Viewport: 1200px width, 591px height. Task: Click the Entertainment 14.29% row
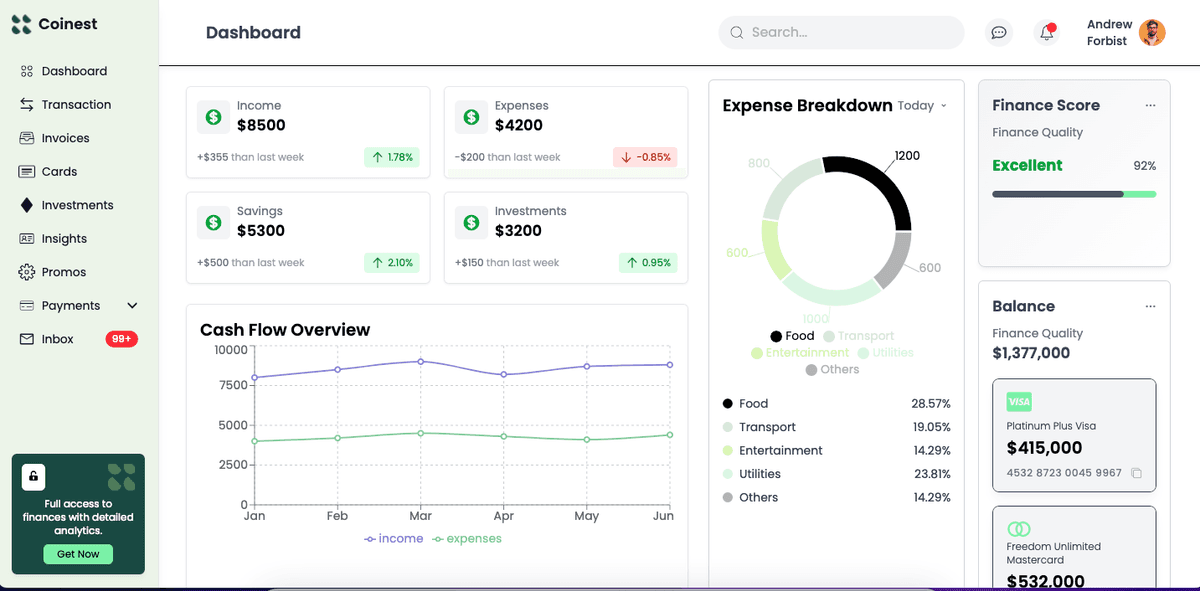click(x=836, y=451)
